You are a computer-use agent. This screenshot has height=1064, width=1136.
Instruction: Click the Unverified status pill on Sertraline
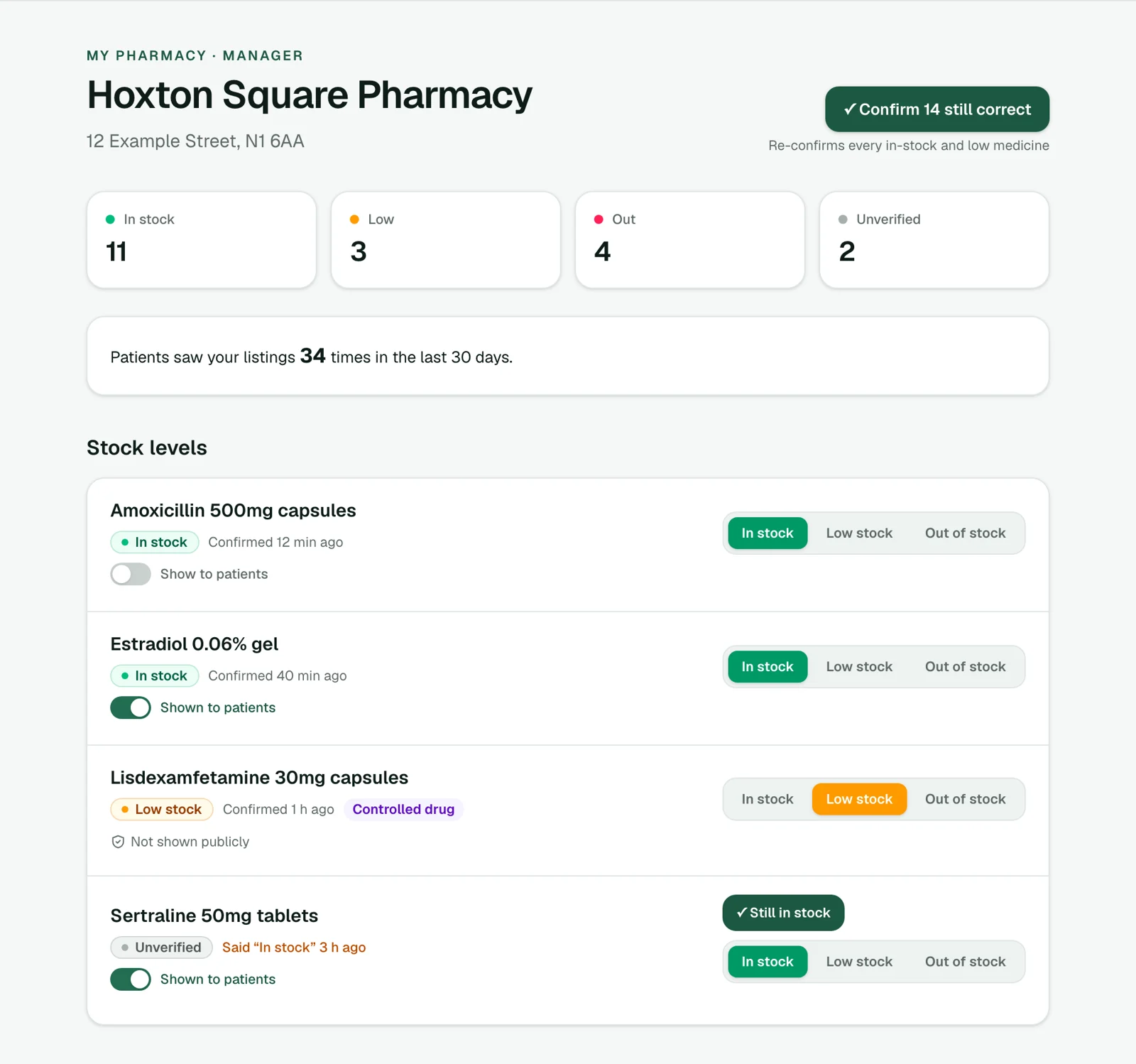[x=161, y=948]
